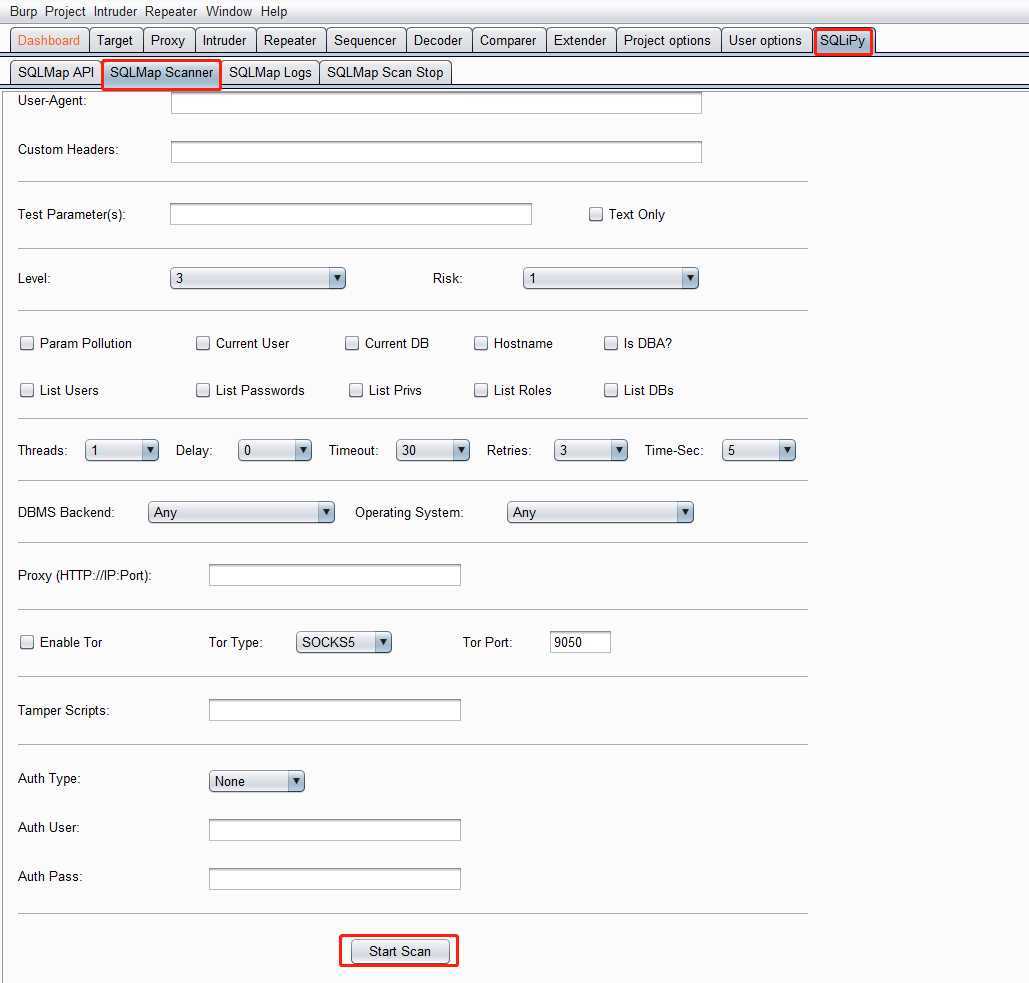
Task: Check the Is DBA? option
Action: coord(611,343)
